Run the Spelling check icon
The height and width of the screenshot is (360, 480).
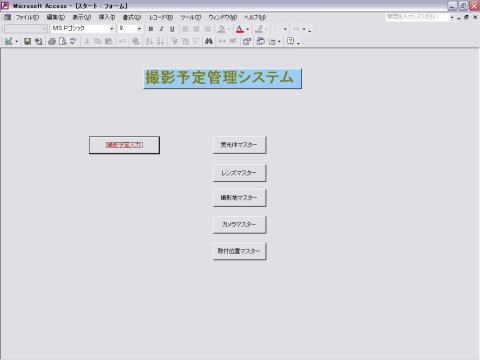[x=73, y=41]
